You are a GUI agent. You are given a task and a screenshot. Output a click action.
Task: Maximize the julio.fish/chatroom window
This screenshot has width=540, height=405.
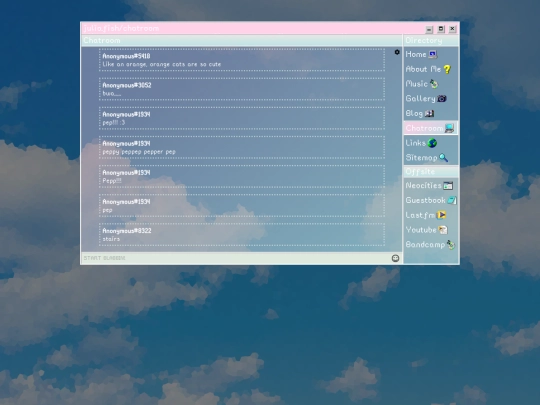tap(441, 29)
